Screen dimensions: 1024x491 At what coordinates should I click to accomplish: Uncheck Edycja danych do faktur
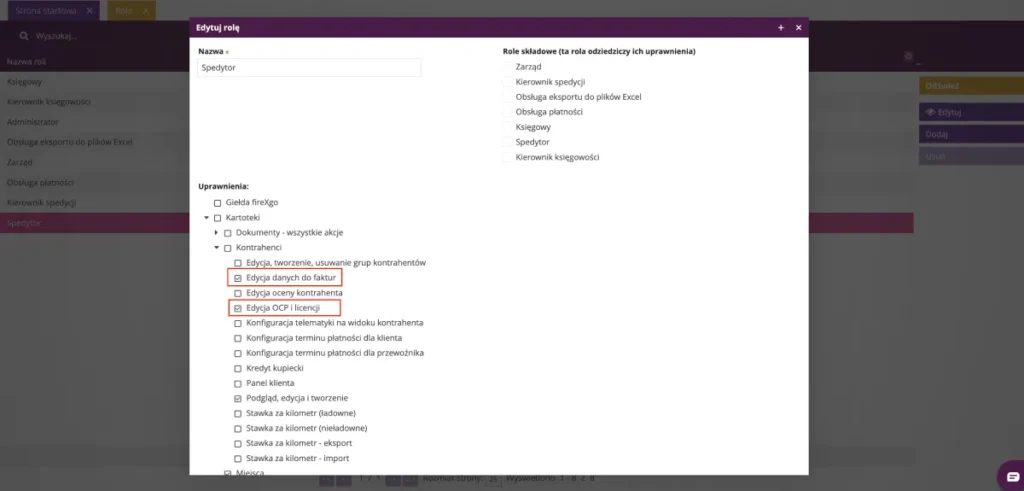(x=238, y=278)
